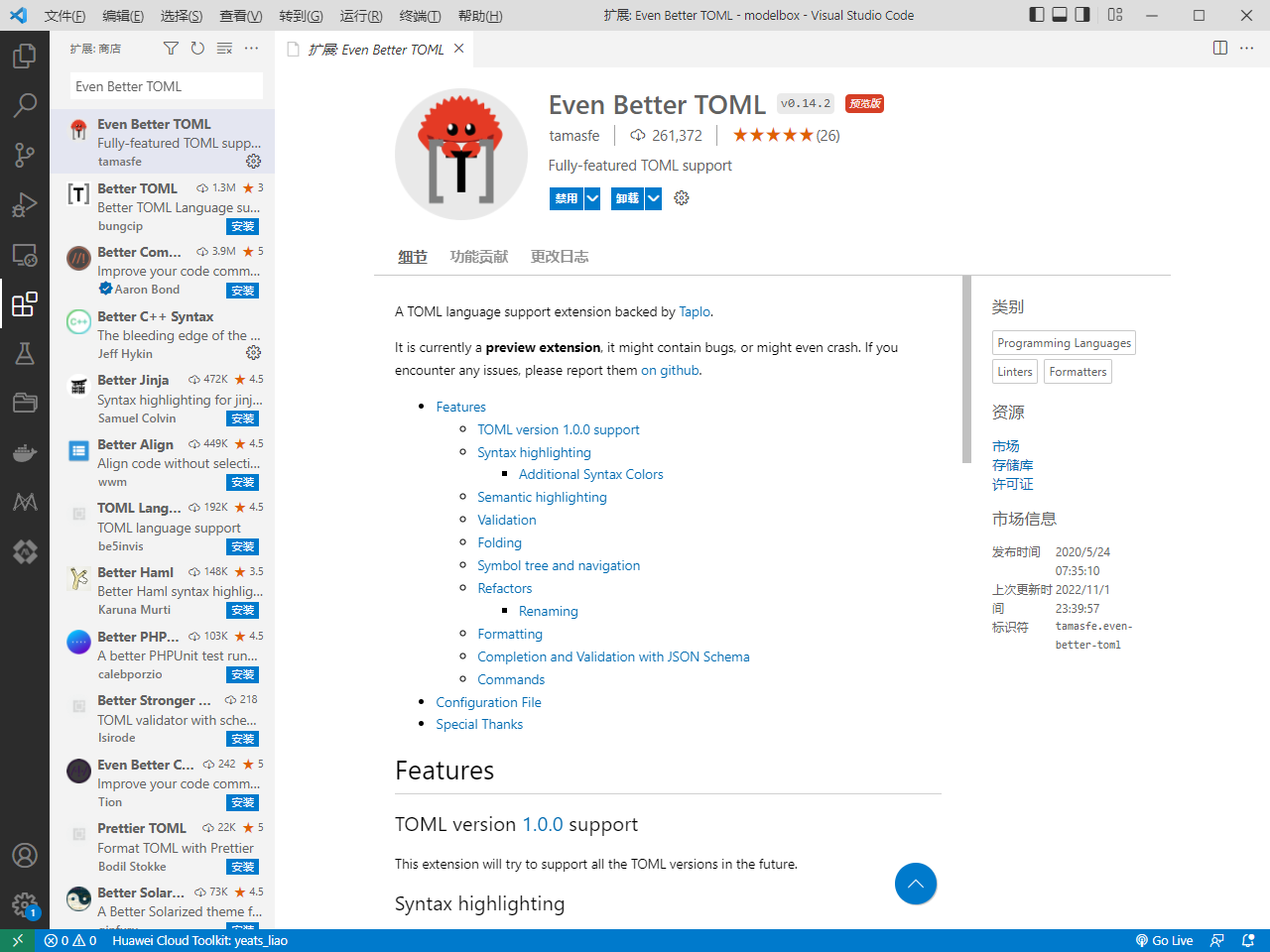Open the Remote Explorer view

tap(25, 255)
